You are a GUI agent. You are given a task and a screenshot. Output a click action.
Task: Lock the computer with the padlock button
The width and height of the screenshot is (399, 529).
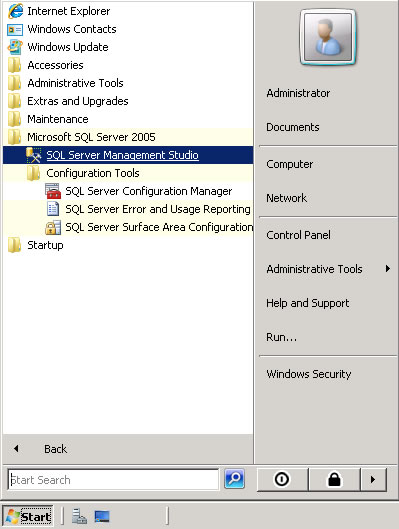coord(334,479)
